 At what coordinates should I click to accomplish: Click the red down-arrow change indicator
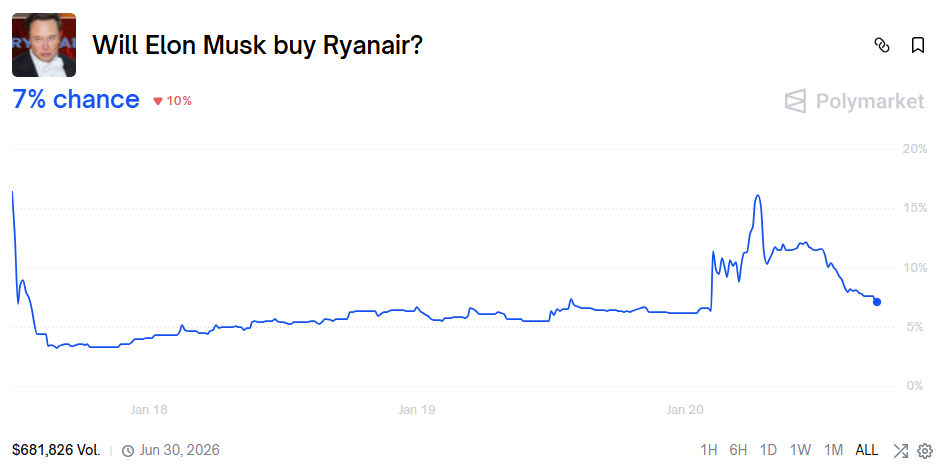[x=157, y=101]
